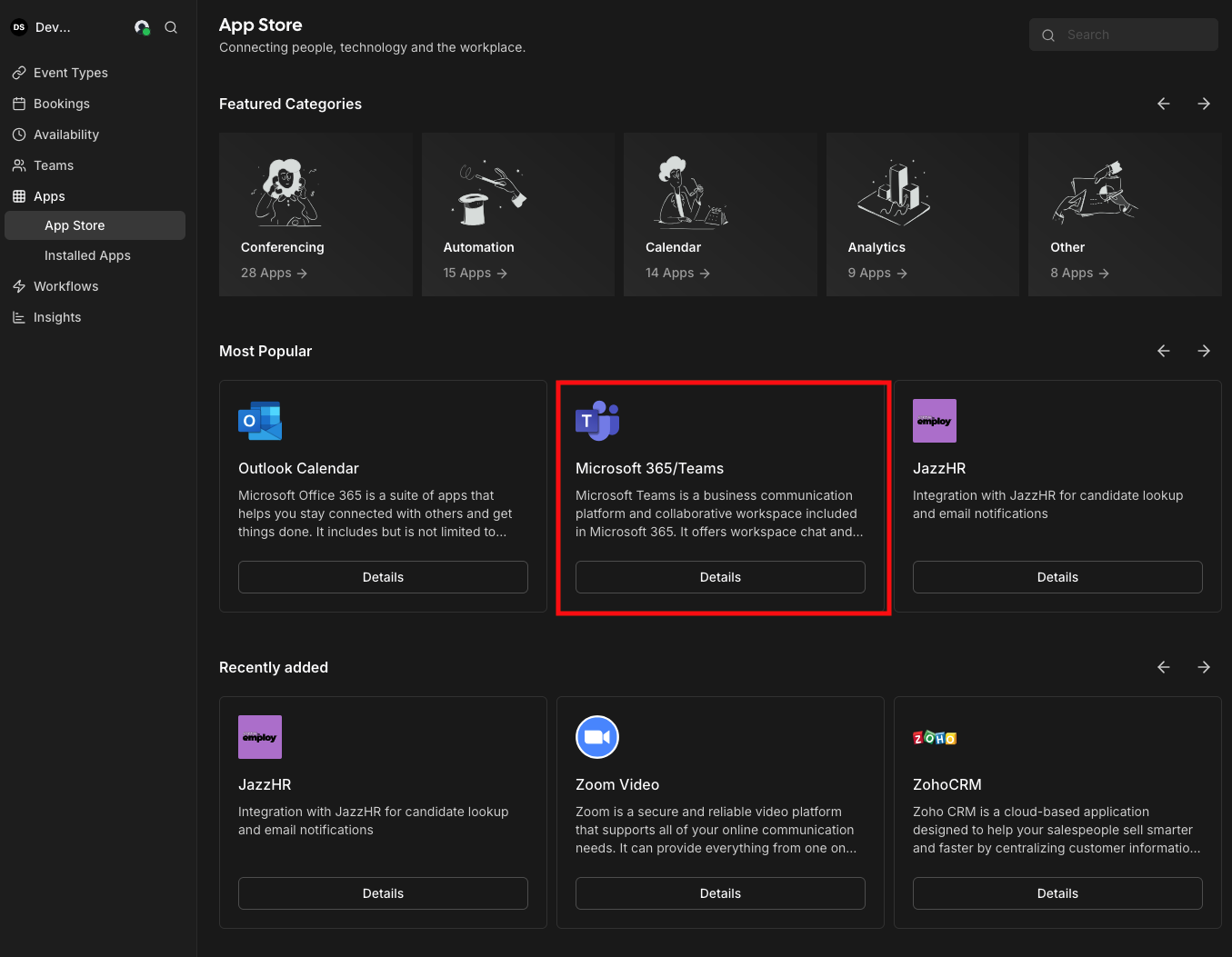View Details for Microsoft 365/Teams
This screenshot has height=957, width=1232.
point(720,577)
